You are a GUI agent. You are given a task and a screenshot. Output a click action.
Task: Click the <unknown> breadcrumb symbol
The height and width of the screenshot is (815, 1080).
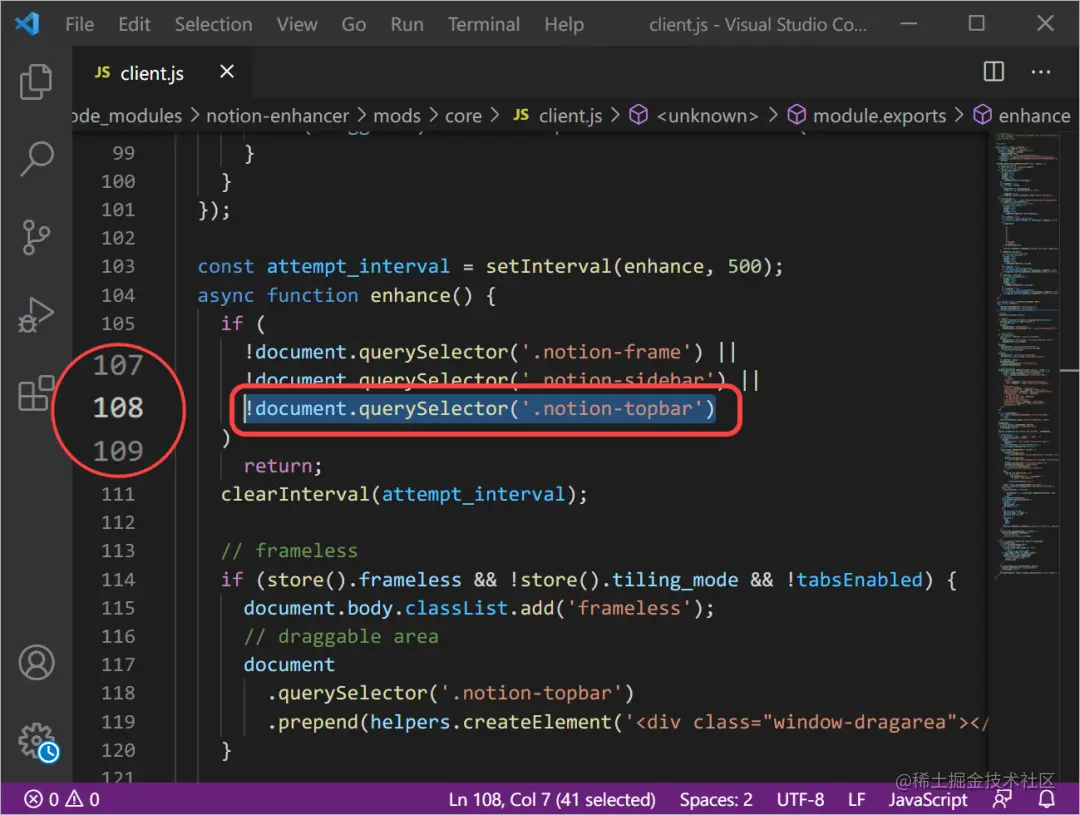click(x=707, y=116)
